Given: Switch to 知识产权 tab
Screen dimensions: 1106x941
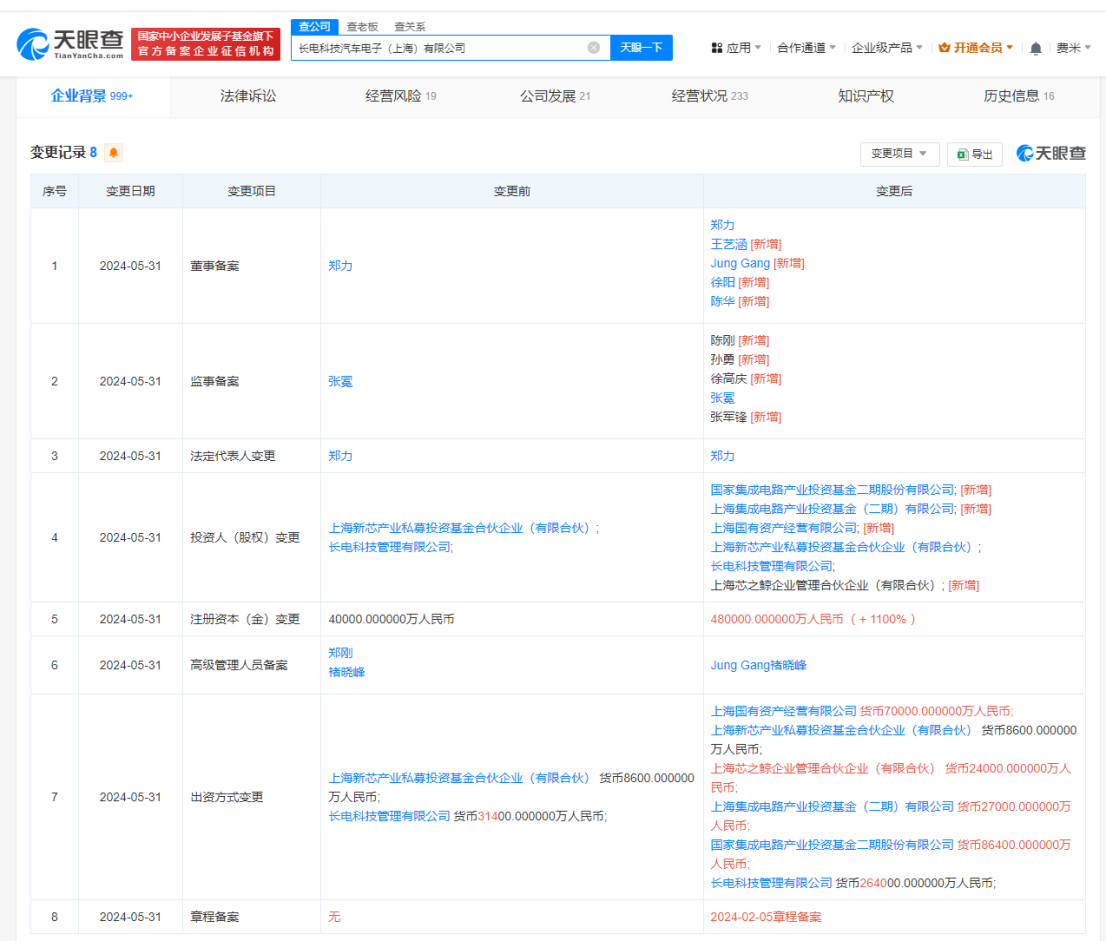Looking at the screenshot, I should [x=865, y=96].
